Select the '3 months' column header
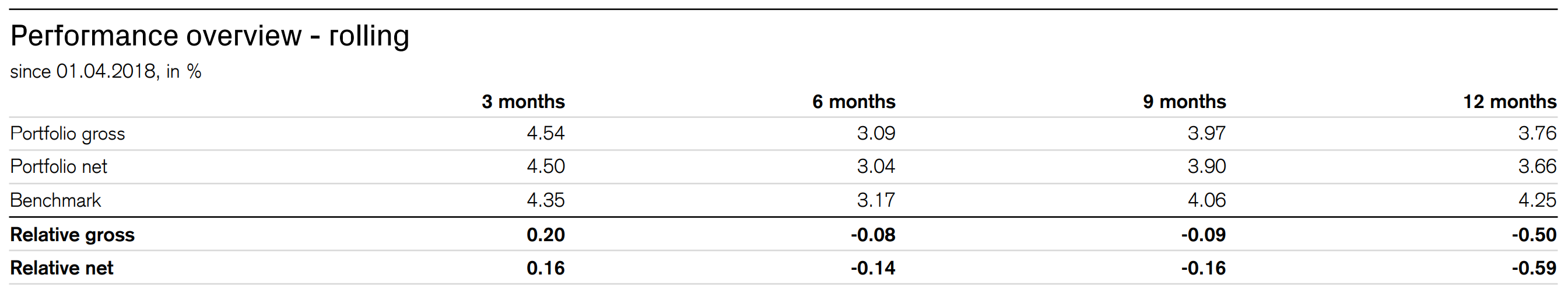This screenshot has width=1568, height=299. click(x=523, y=101)
